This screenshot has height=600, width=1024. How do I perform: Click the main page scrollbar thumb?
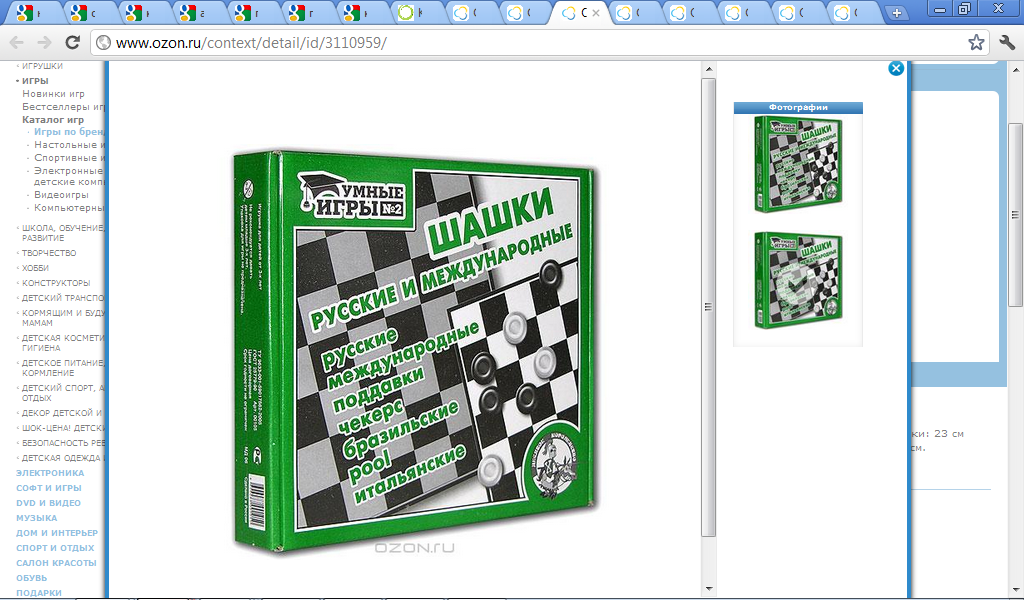pos(1016,214)
